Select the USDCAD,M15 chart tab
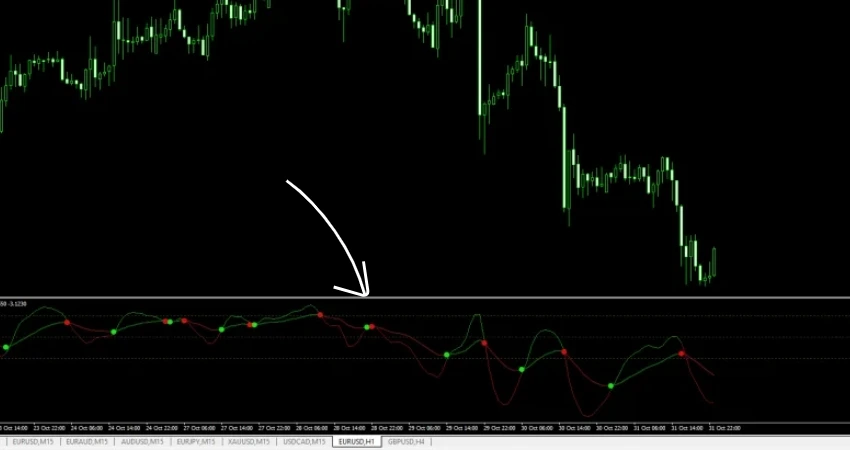This screenshot has width=850, height=450. pos(304,442)
